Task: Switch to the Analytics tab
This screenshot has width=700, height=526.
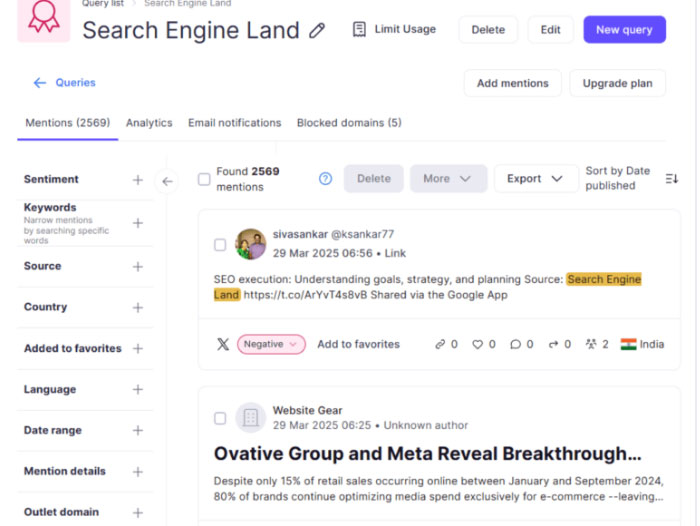Action: tap(149, 123)
